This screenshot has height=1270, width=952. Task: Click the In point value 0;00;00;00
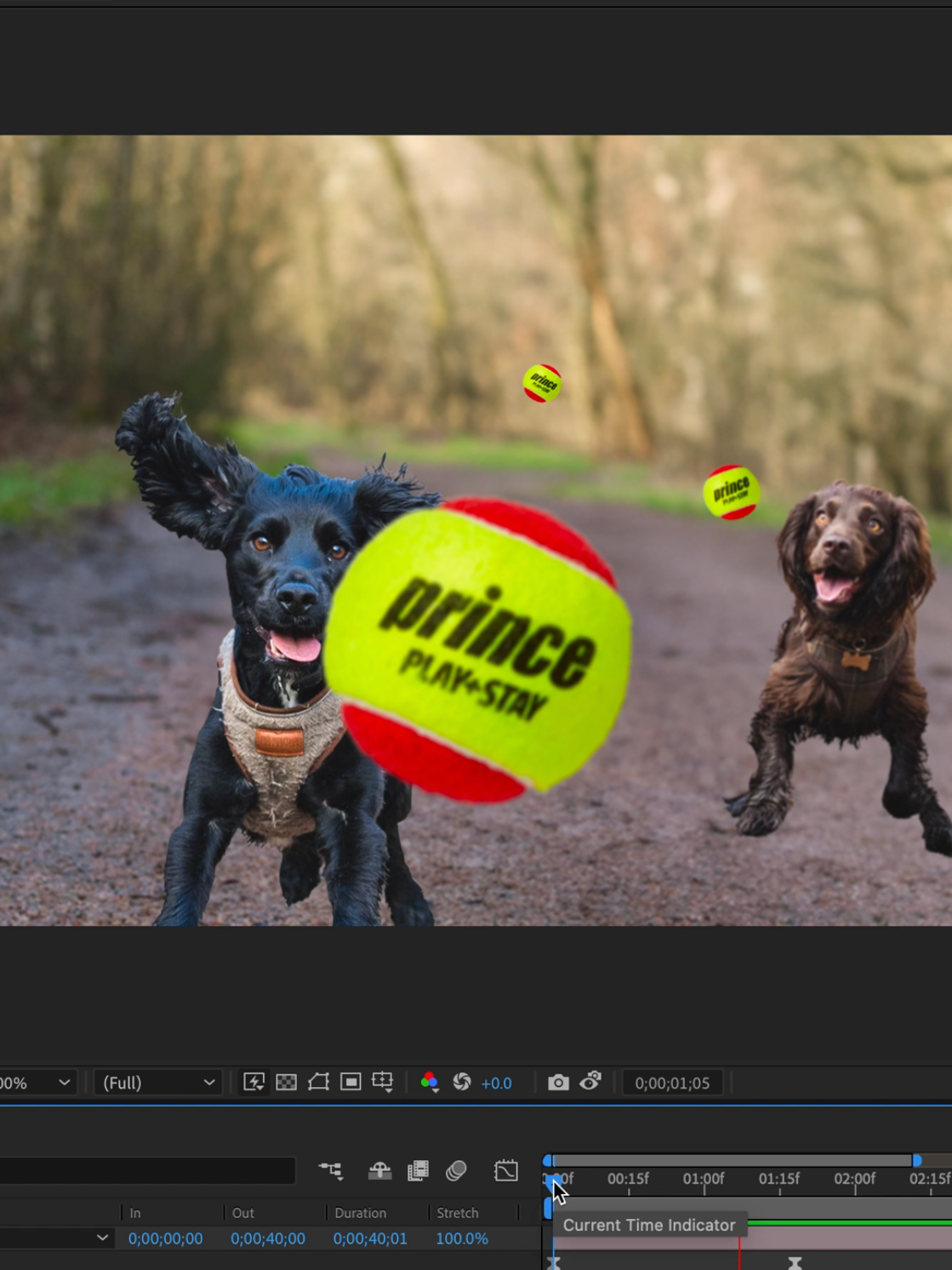(x=166, y=1239)
